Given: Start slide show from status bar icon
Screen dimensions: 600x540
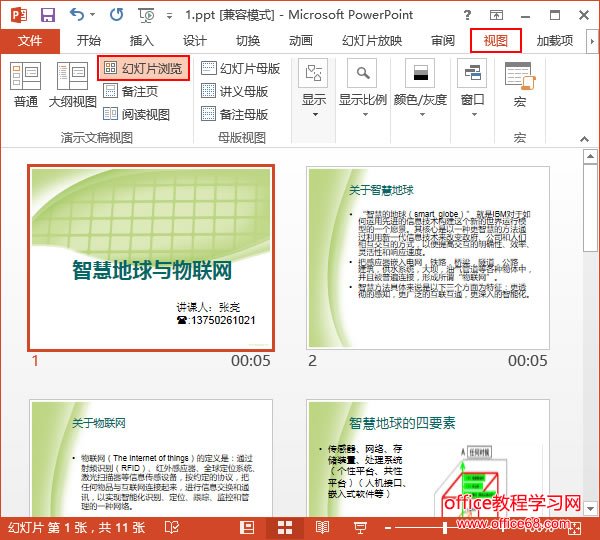Looking at the screenshot, I should (360, 528).
